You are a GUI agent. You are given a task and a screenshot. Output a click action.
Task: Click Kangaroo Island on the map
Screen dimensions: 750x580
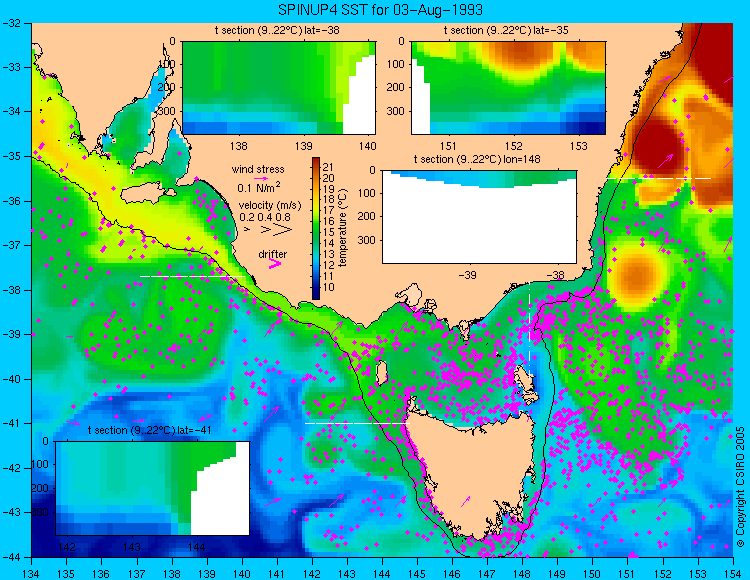point(146,195)
